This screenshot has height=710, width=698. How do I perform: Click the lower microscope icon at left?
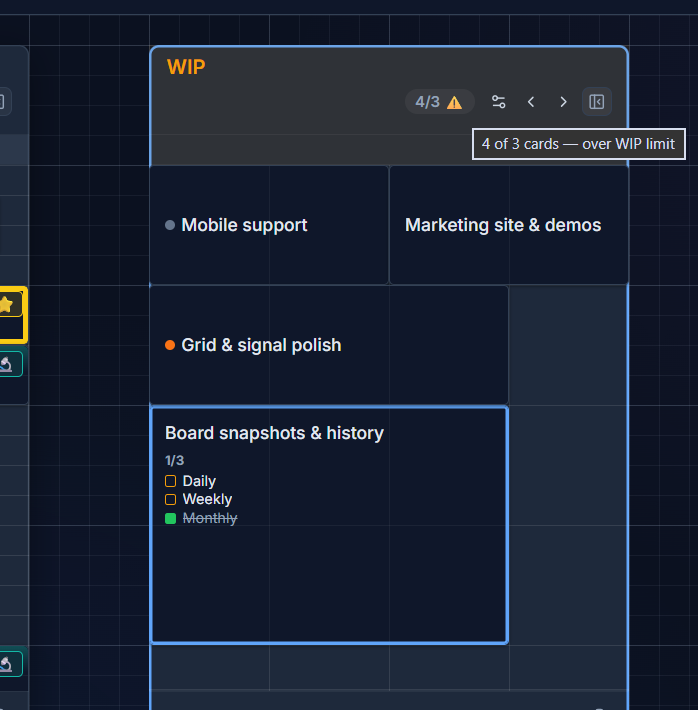[x=6, y=664]
